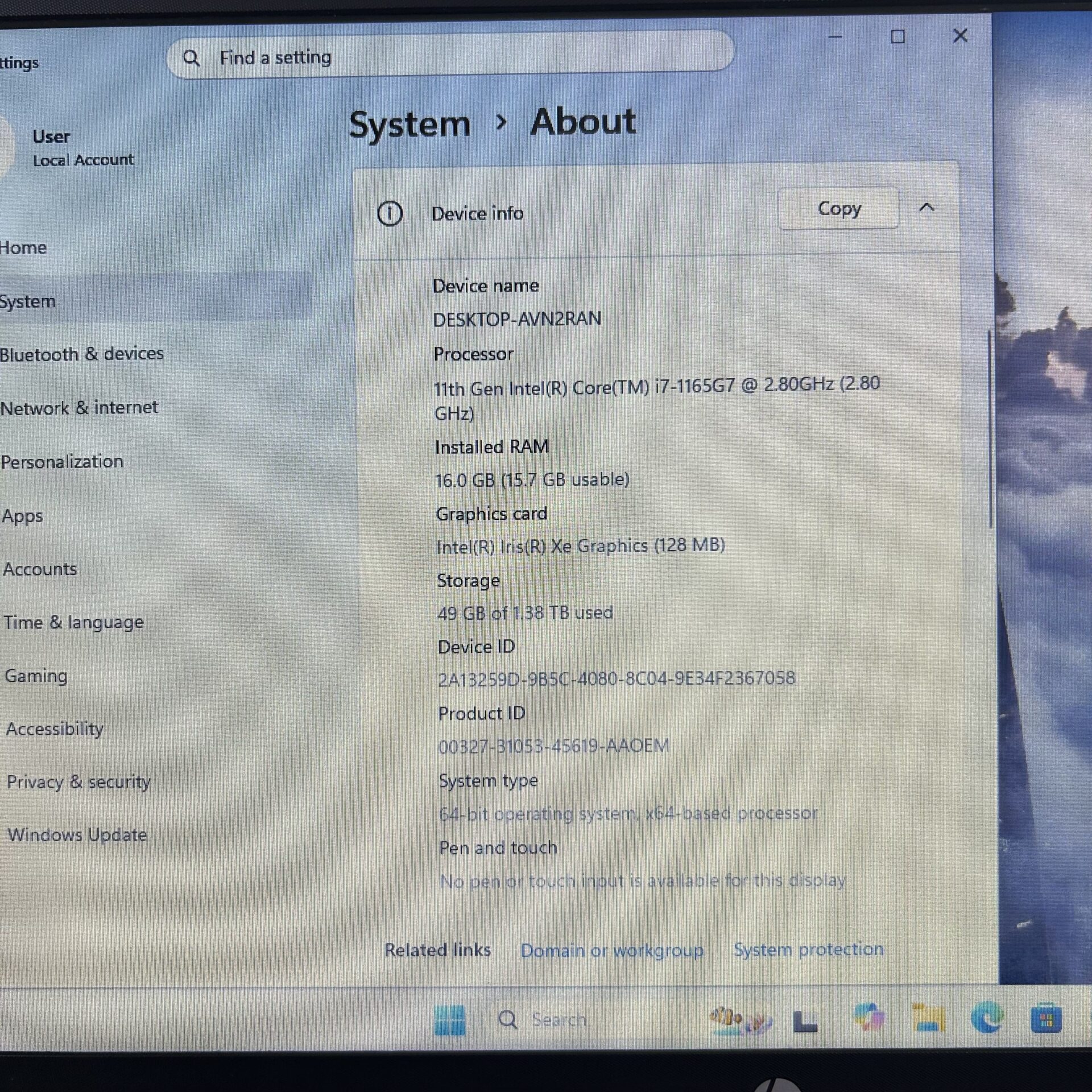This screenshot has width=1092, height=1092.
Task: Click the Graphics card label
Action: click(x=491, y=514)
